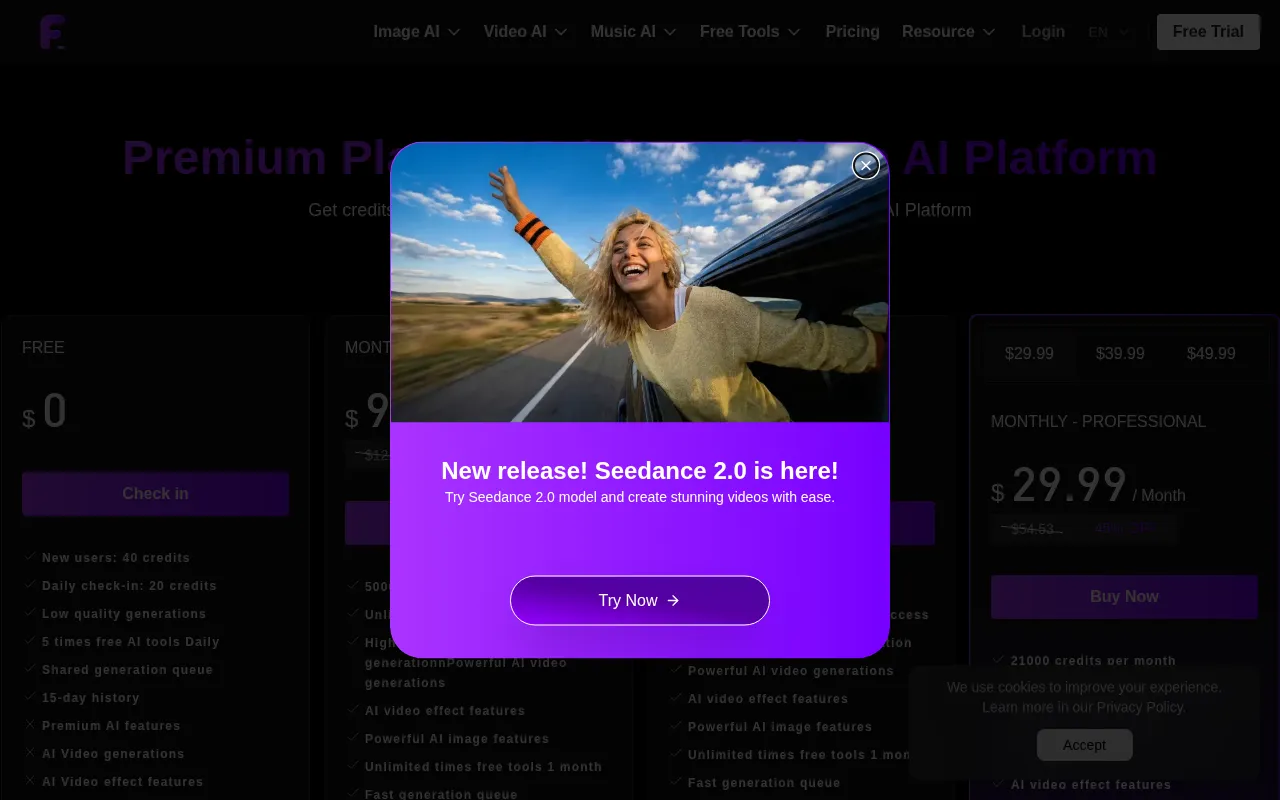This screenshot has height=800, width=1280.
Task: Click the Try Now button
Action: (x=640, y=600)
